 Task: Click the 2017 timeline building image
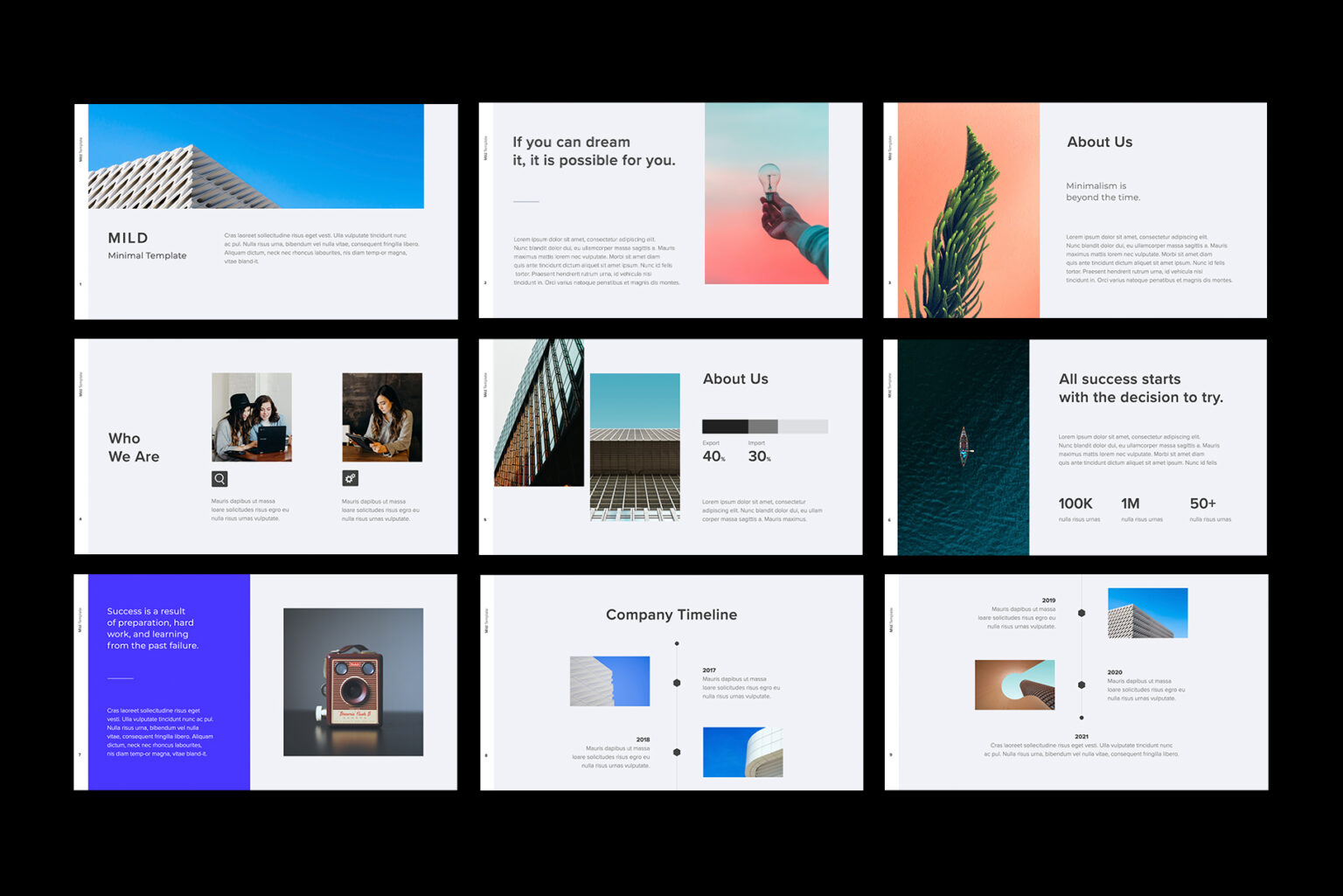(x=609, y=681)
